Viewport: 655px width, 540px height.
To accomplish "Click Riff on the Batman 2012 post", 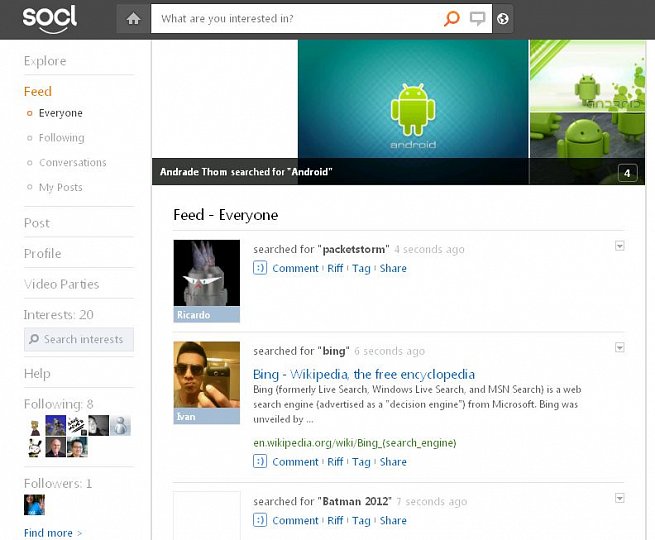I will [335, 521].
